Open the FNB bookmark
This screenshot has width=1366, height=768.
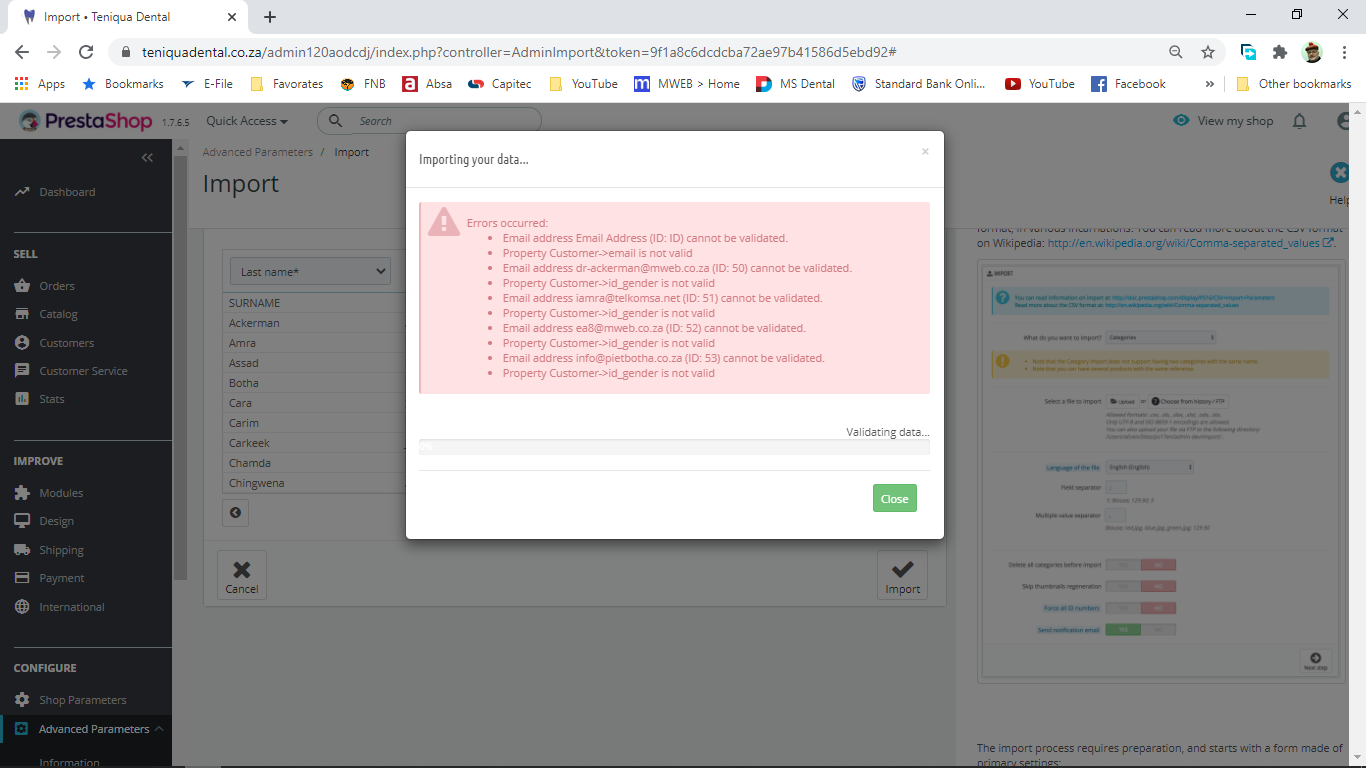[x=363, y=84]
